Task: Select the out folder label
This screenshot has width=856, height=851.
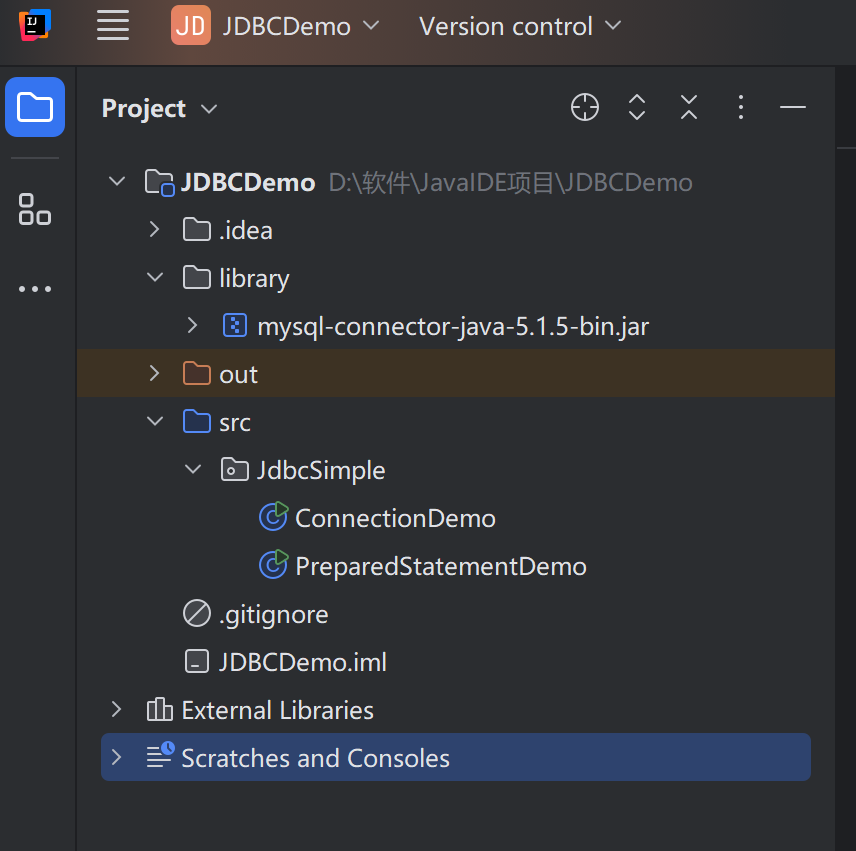Action: [239, 375]
